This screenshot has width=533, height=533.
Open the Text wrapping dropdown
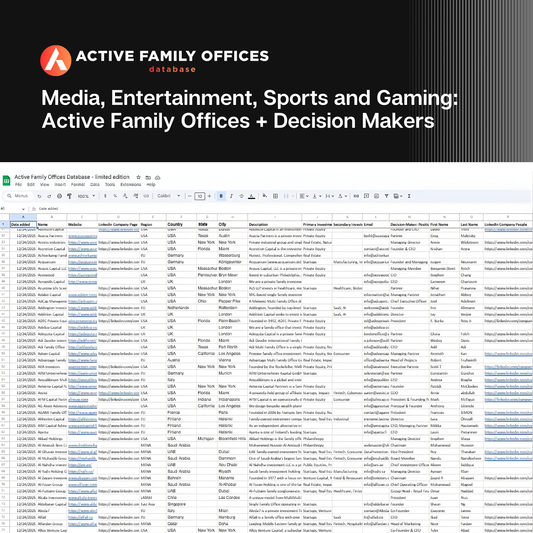[x=330, y=196]
